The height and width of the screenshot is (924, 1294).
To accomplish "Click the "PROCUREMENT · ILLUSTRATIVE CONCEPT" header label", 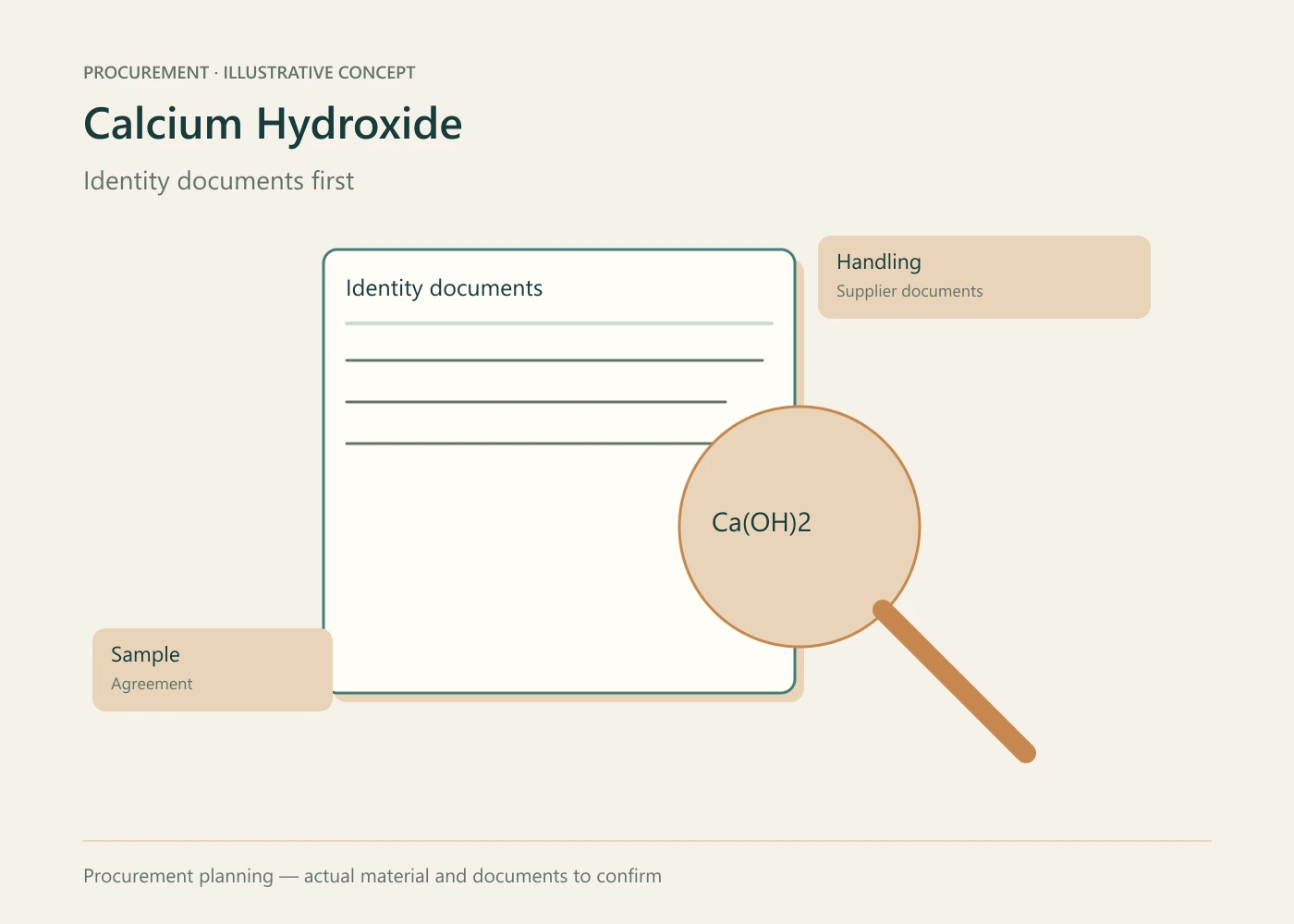I will [250, 73].
